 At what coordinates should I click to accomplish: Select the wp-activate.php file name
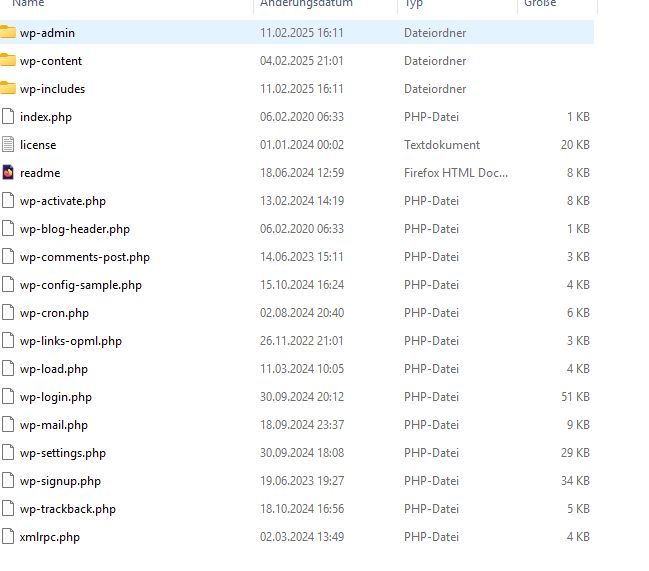62,201
